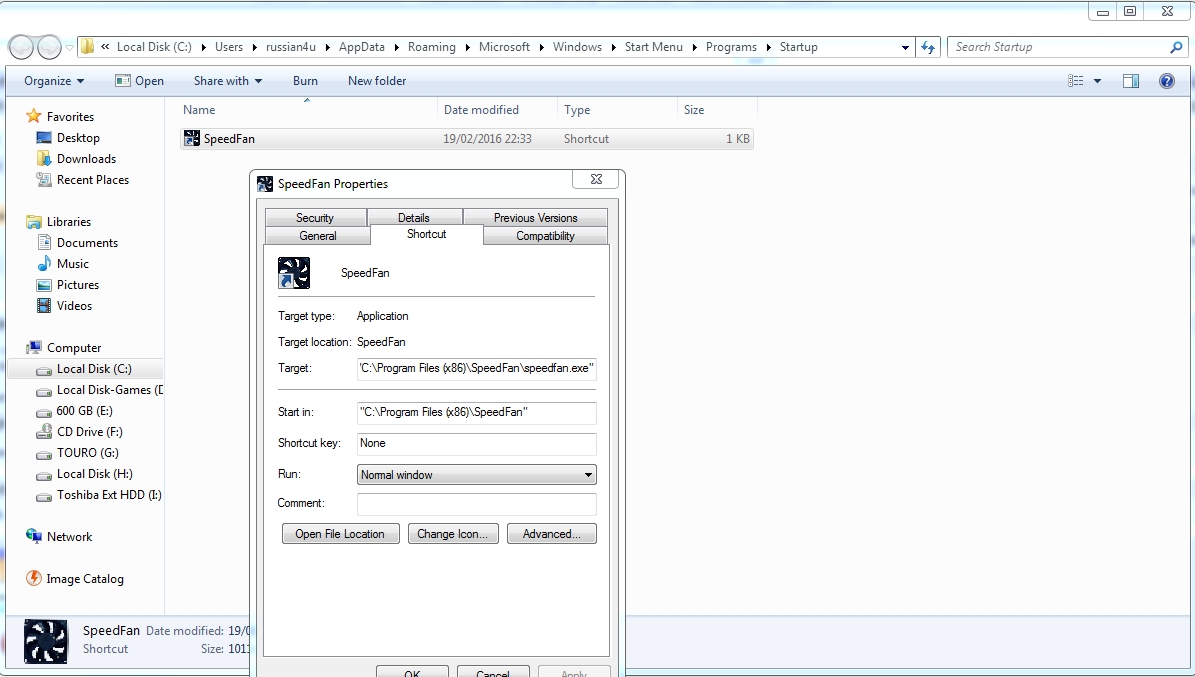Viewport: 1195px width, 677px height.
Task: Click the 600 GB (E:) drive icon
Action: [x=44, y=412]
